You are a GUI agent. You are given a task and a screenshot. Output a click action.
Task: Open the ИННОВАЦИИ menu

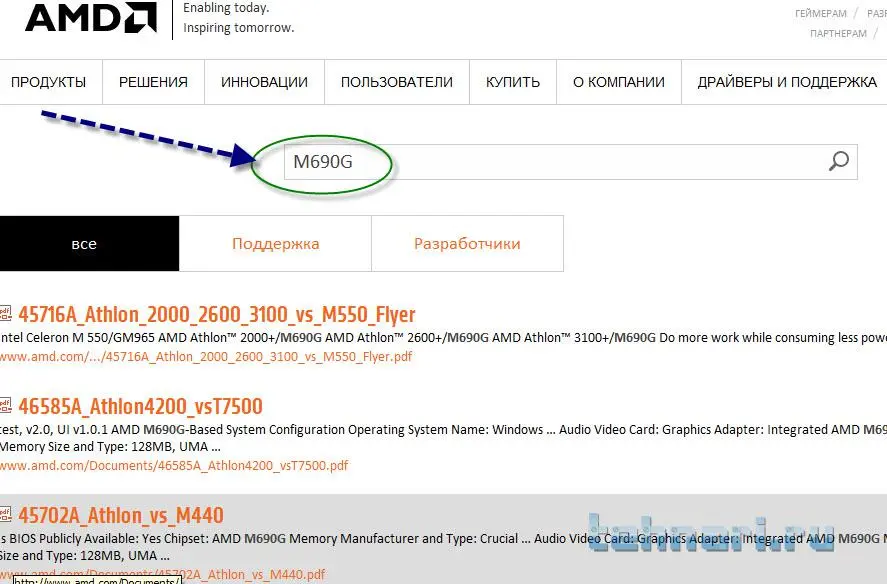[264, 82]
